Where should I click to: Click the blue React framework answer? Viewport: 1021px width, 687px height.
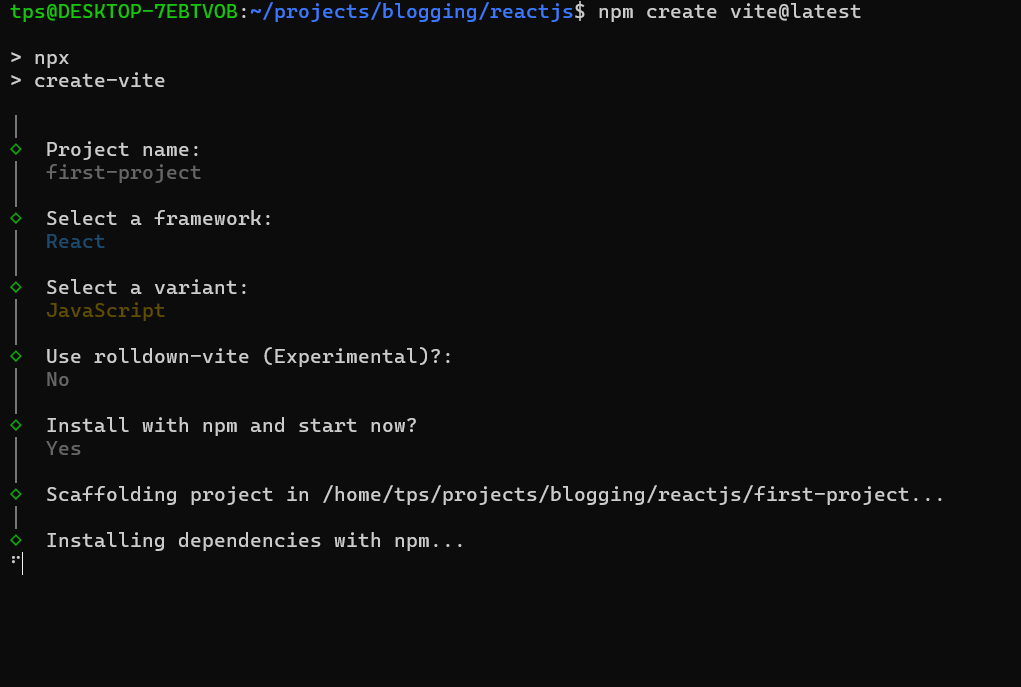point(75,241)
